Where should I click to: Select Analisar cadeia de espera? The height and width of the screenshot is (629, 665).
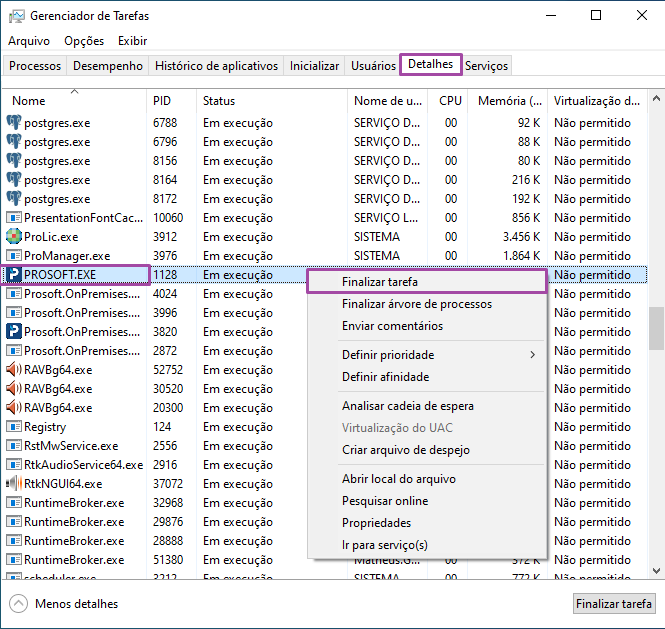click(x=427, y=406)
